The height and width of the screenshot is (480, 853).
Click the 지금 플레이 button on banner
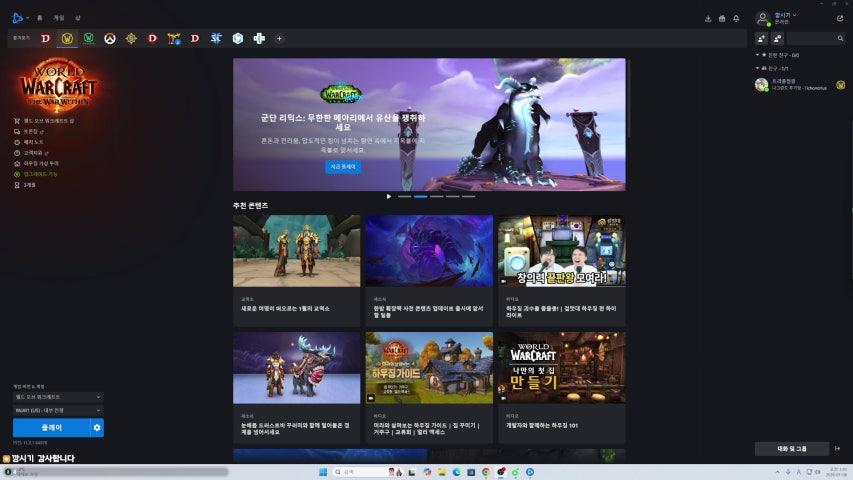click(x=343, y=167)
